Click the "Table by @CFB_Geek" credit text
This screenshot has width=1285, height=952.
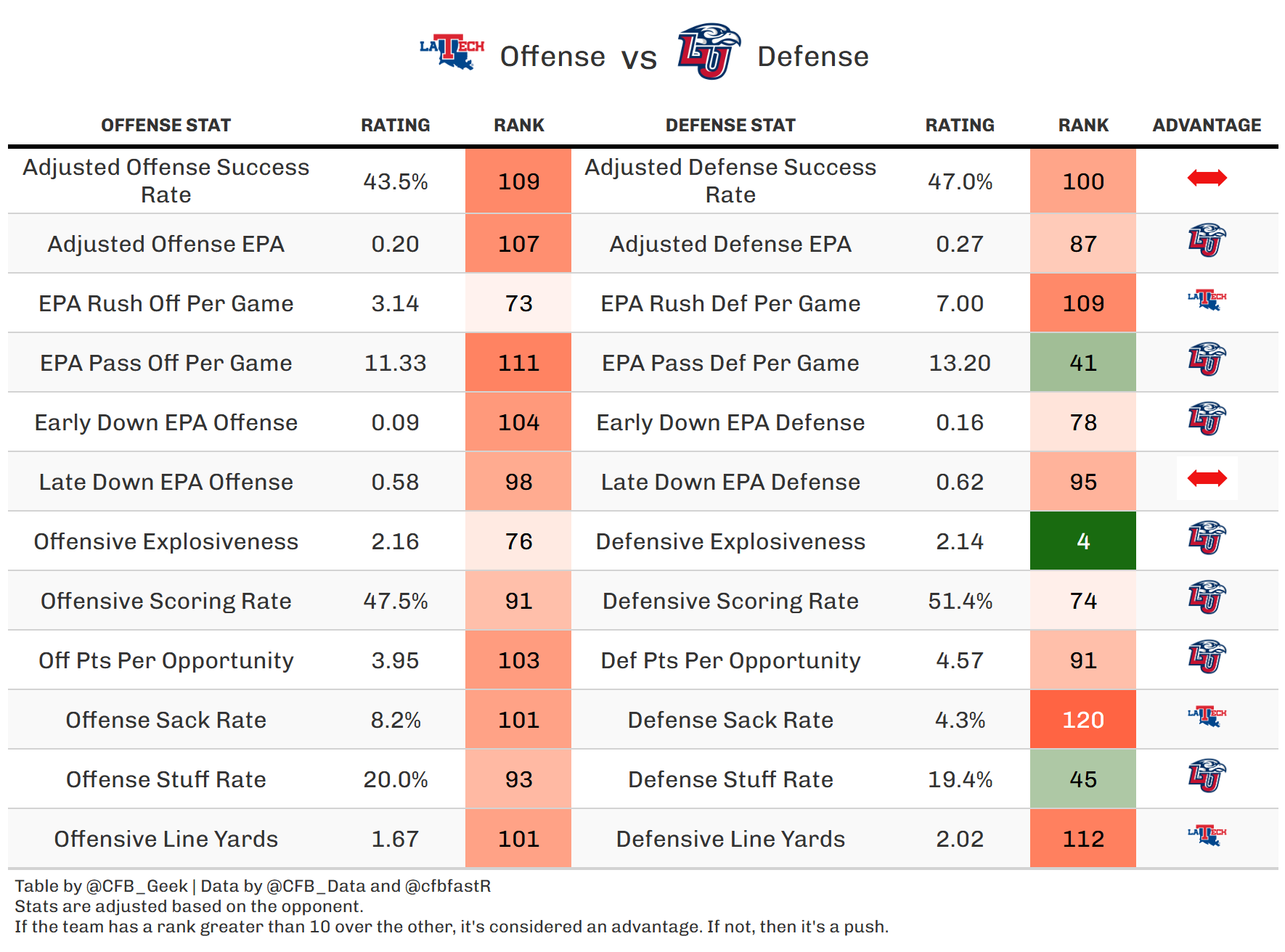tap(102, 886)
